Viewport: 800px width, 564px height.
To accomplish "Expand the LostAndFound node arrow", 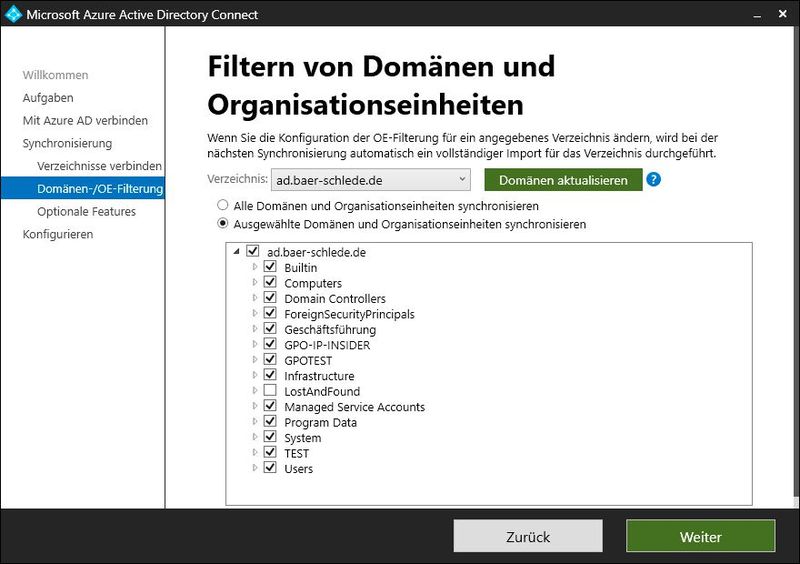I will (255, 390).
